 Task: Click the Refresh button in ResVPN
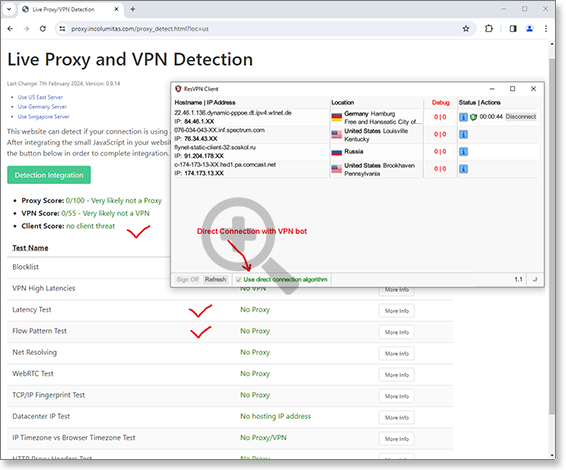(215, 279)
